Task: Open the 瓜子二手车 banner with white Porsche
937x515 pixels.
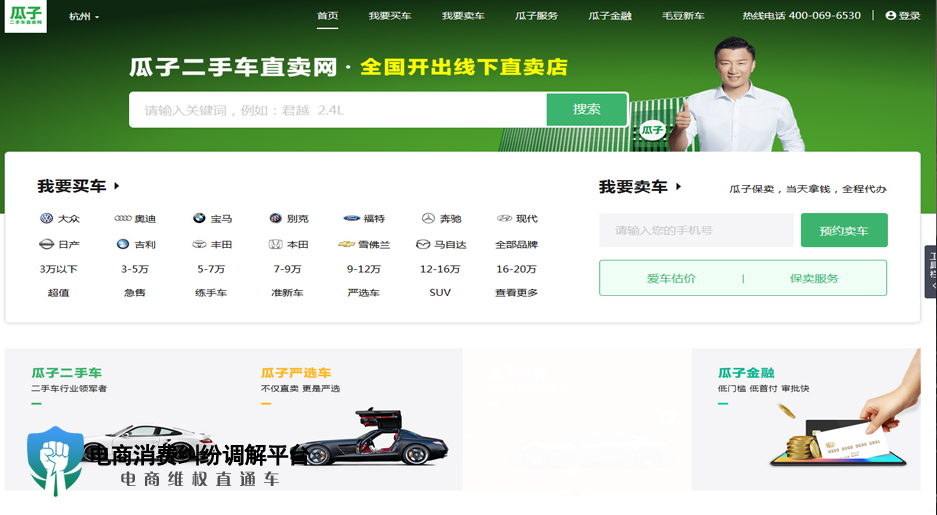Action: (x=120, y=419)
